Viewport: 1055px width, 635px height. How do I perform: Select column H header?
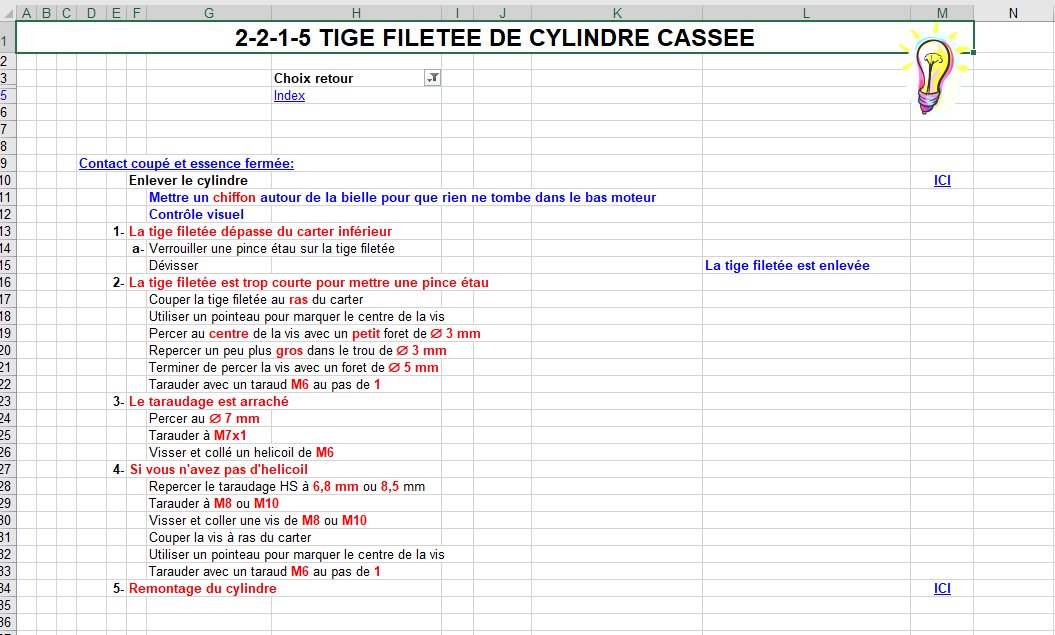(x=356, y=13)
